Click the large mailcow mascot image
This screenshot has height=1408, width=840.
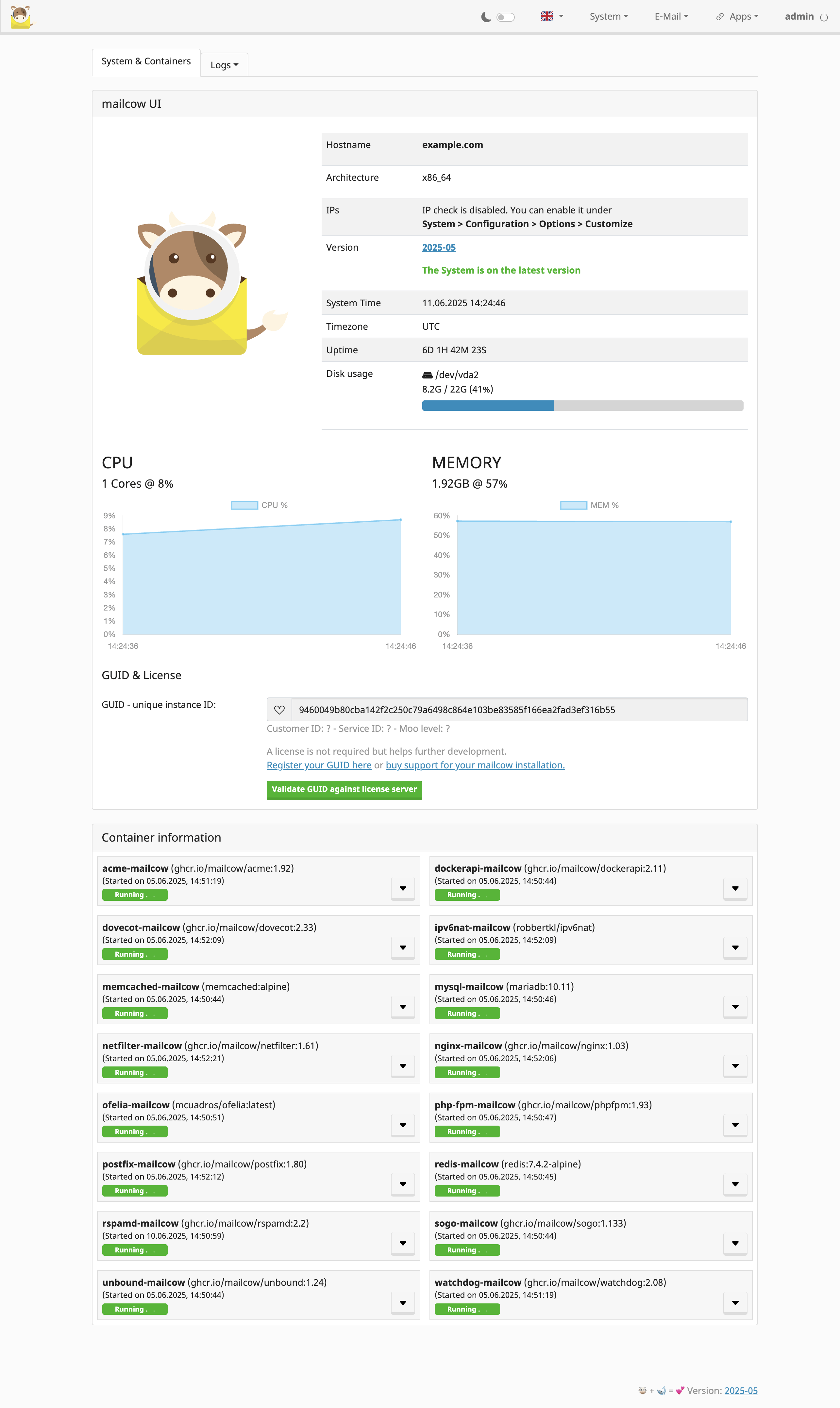pos(212,283)
